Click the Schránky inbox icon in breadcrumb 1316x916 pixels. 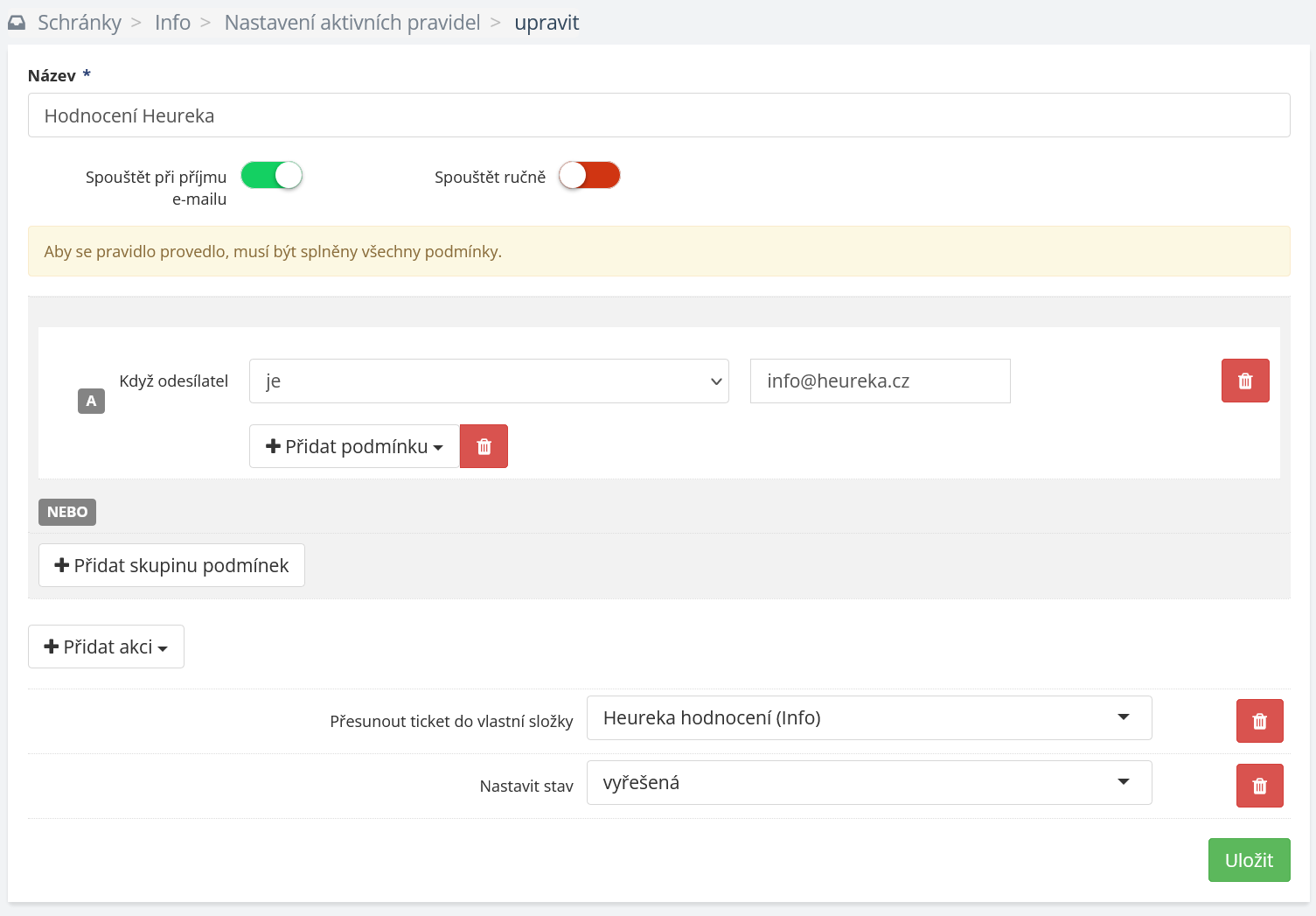(x=17, y=24)
